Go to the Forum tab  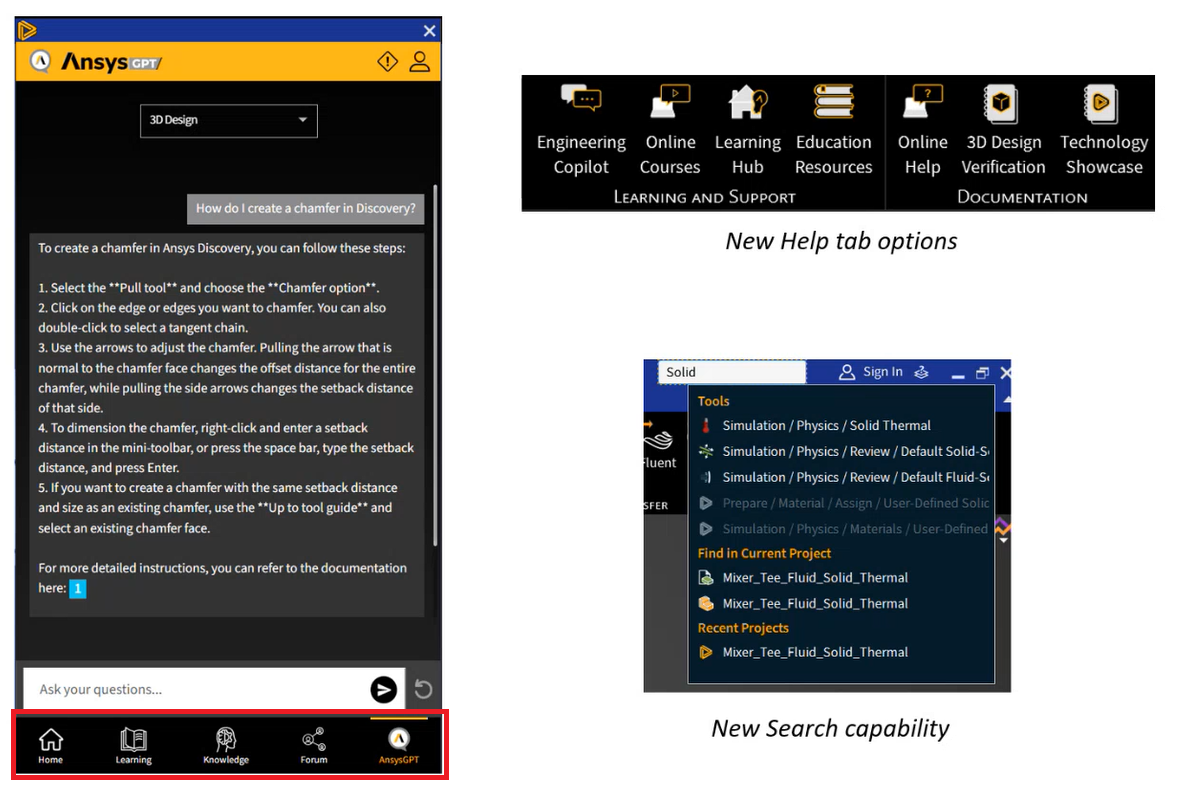314,746
